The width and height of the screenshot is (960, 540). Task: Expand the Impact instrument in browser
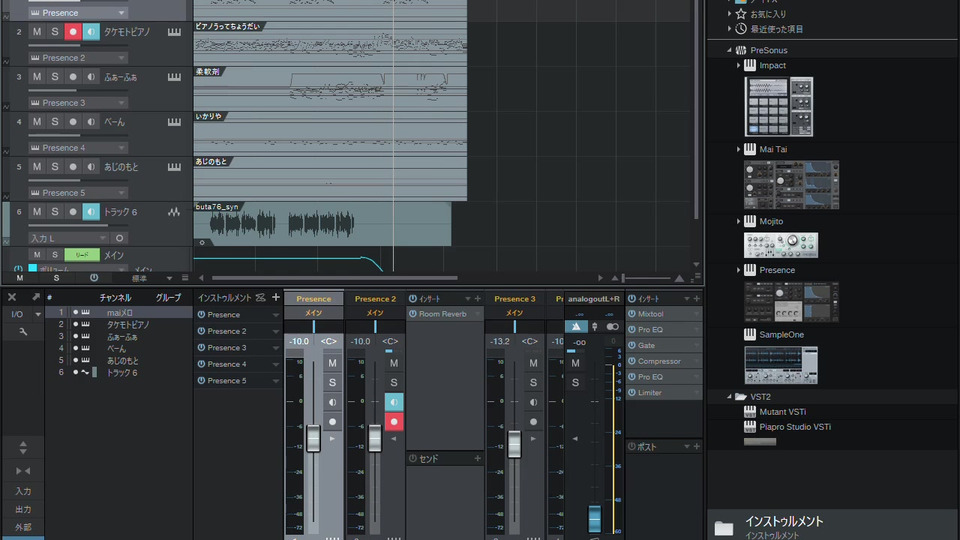click(x=738, y=65)
